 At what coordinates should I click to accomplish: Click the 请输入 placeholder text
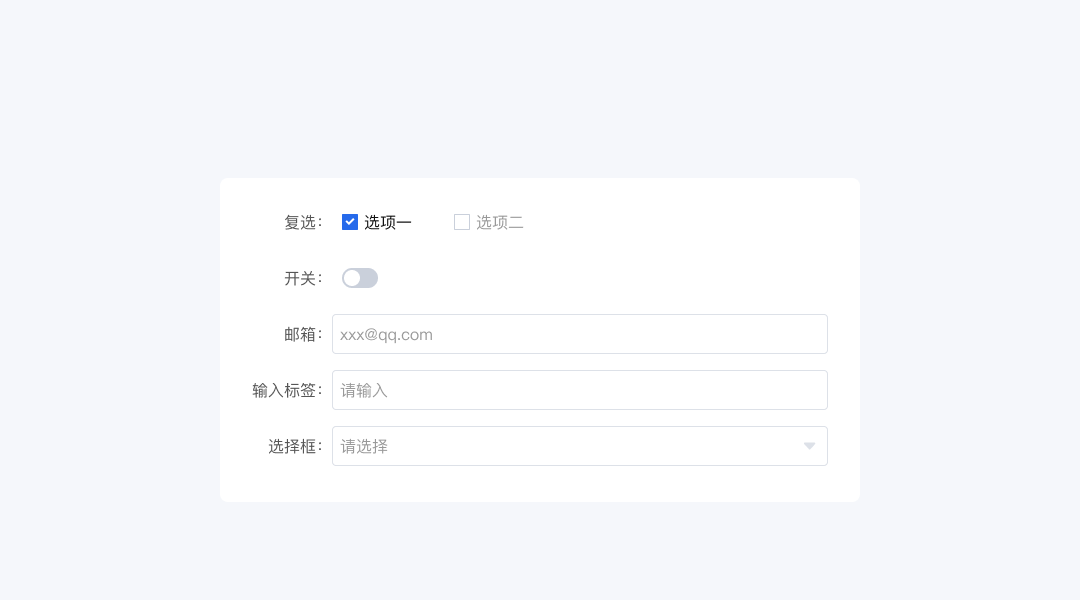pyautogui.click(x=364, y=390)
